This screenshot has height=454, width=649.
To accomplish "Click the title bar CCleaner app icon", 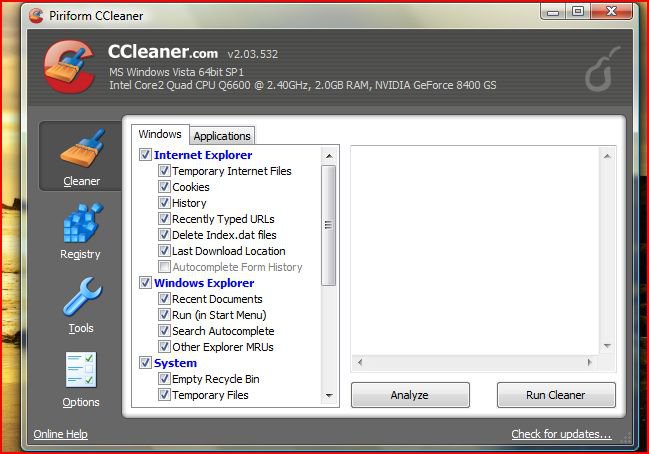I will point(36,16).
